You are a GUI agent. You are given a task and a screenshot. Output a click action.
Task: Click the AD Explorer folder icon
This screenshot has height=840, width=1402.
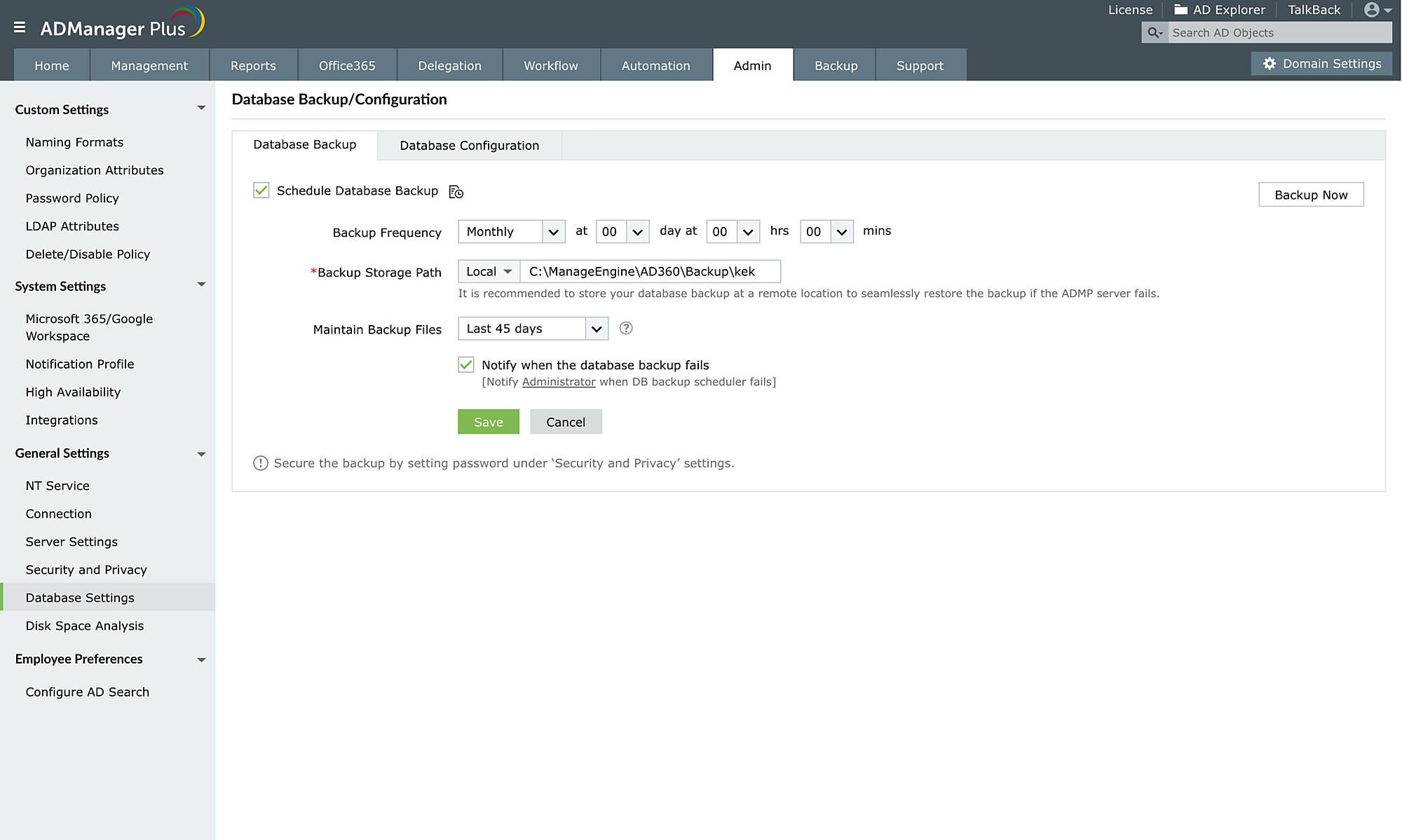point(1180,9)
